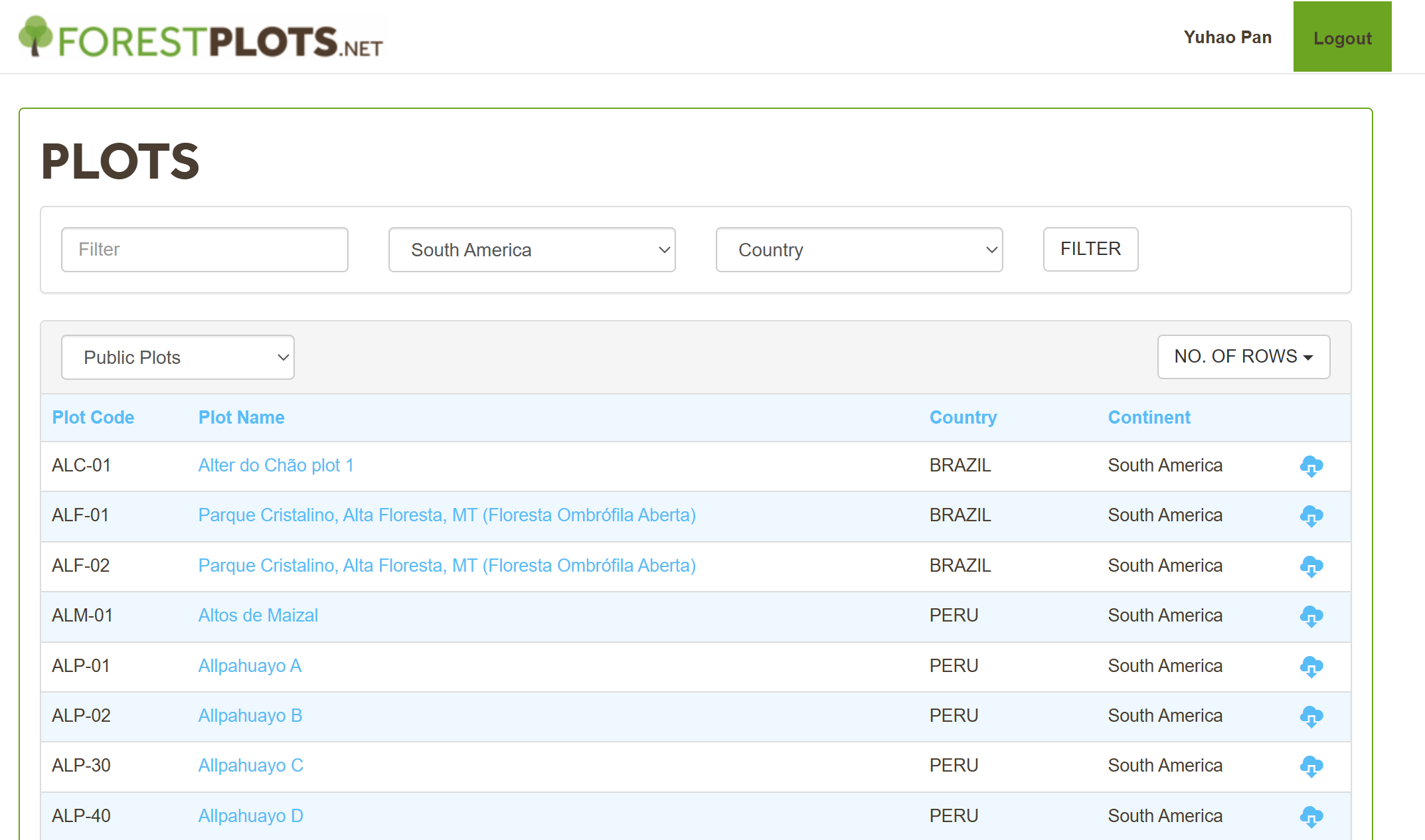This screenshot has height=840, width=1425.
Task: Select the ALF-01 plot code cell
Action: coord(80,515)
